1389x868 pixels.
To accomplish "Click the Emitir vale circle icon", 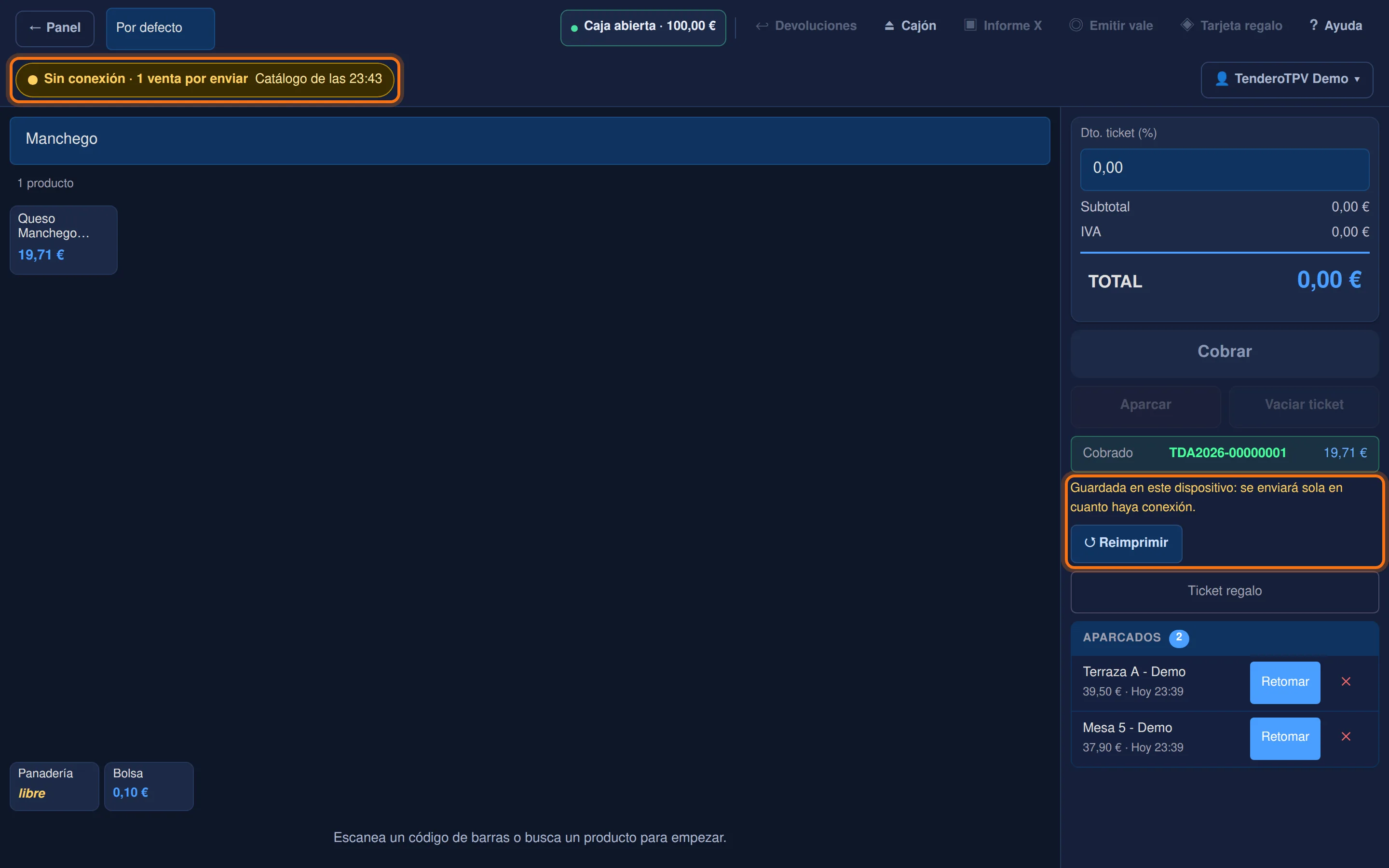I will tap(1076, 25).
